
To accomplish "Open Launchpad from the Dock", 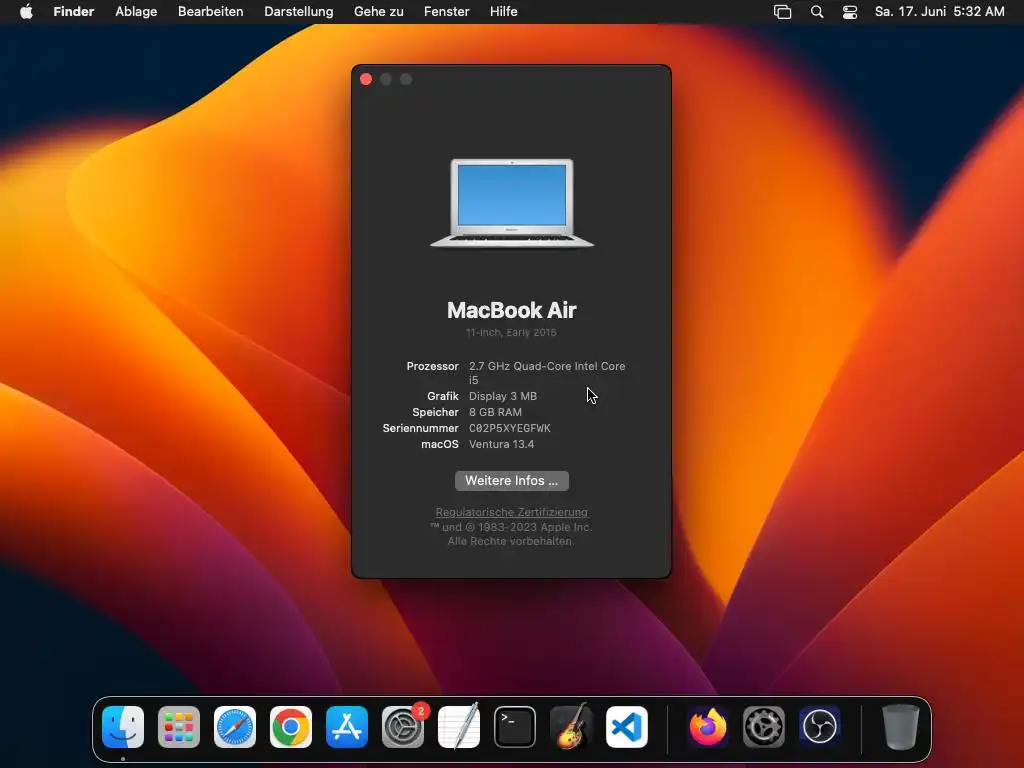I will [179, 727].
